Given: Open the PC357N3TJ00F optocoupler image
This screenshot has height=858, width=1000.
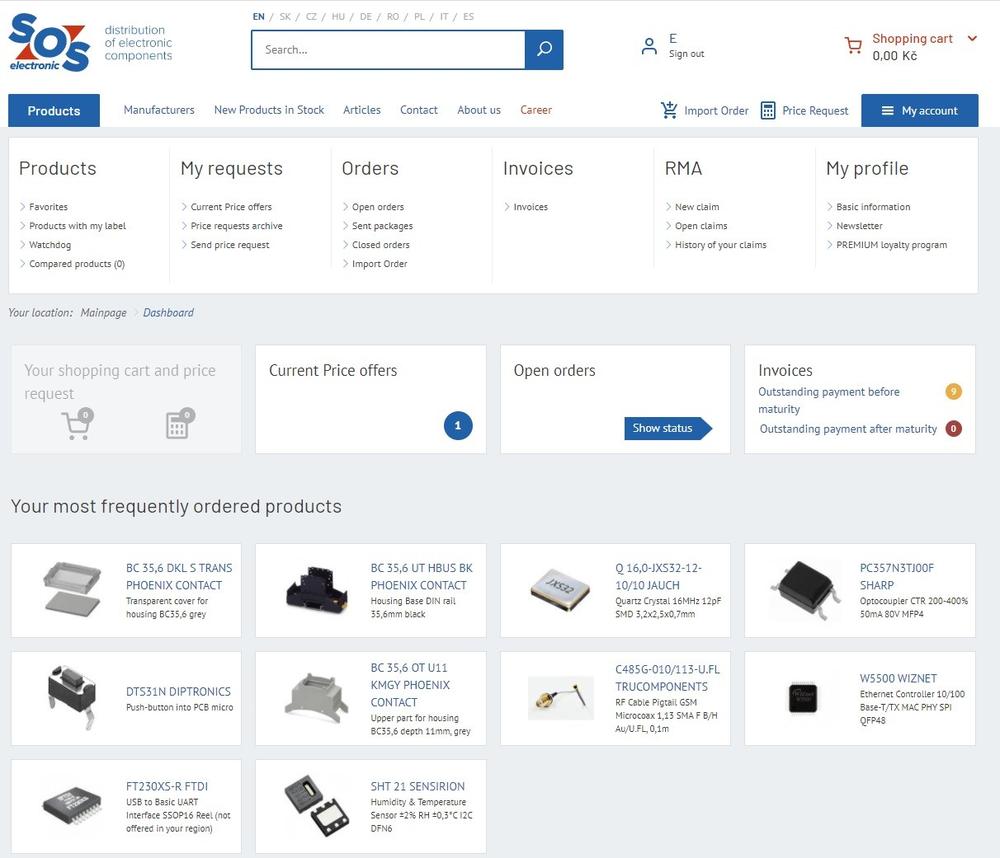Looking at the screenshot, I should pyautogui.click(x=805, y=590).
